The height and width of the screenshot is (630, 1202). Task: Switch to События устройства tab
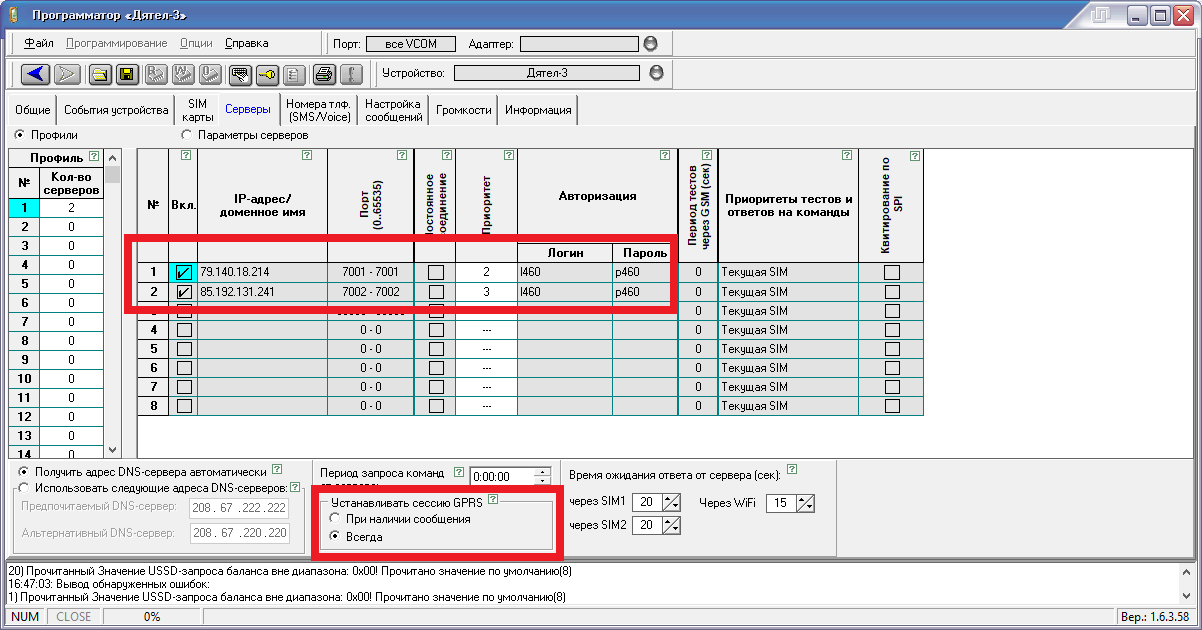coord(116,110)
